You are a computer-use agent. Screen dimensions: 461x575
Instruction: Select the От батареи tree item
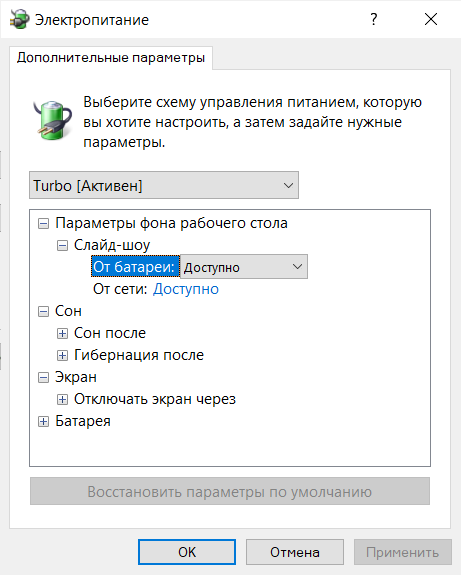coord(133,267)
